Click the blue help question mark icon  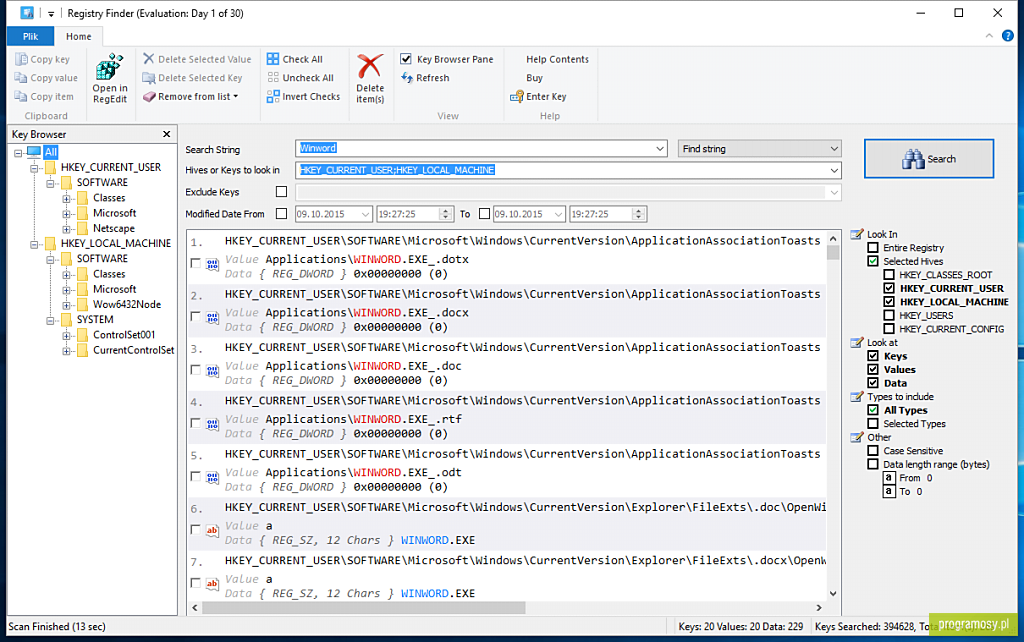click(x=1008, y=36)
